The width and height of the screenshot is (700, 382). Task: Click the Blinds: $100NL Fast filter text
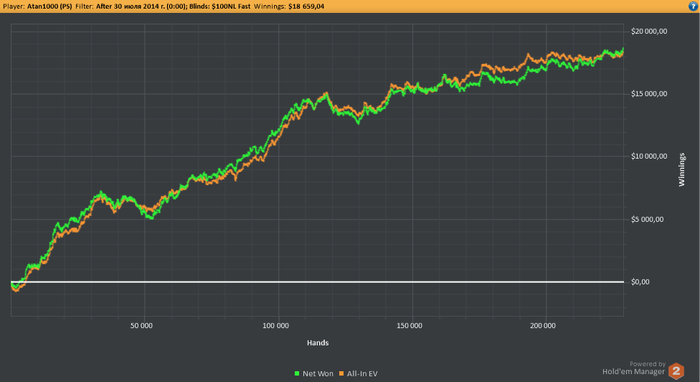tap(220, 6)
